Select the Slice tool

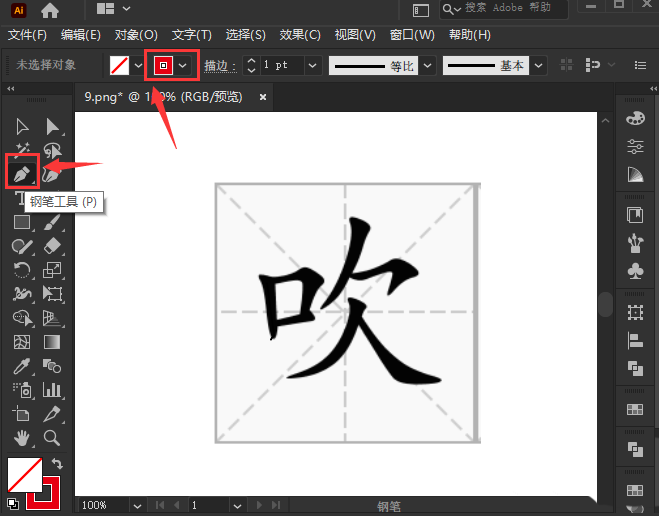[x=52, y=414]
